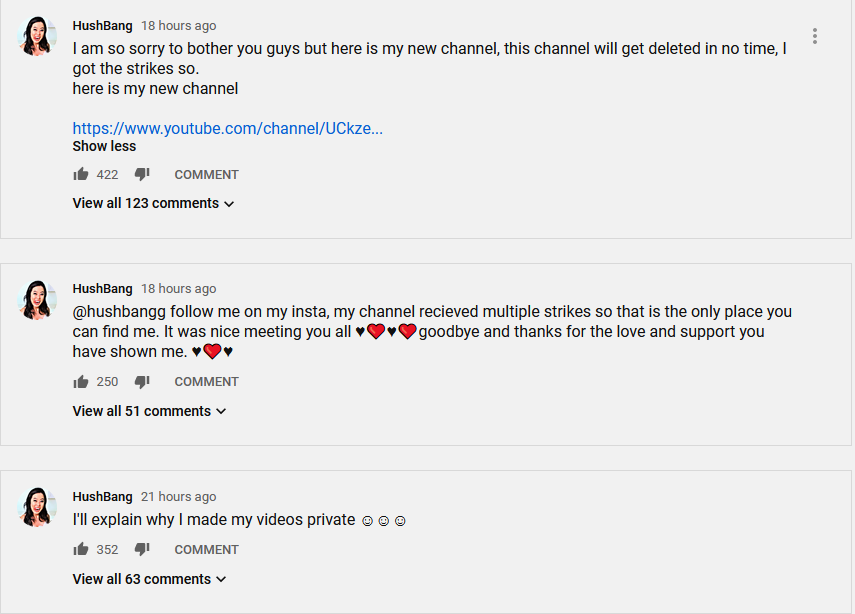The height and width of the screenshot is (614, 855).
Task: Click COMMENT on the 422-likes post
Action: tap(206, 174)
